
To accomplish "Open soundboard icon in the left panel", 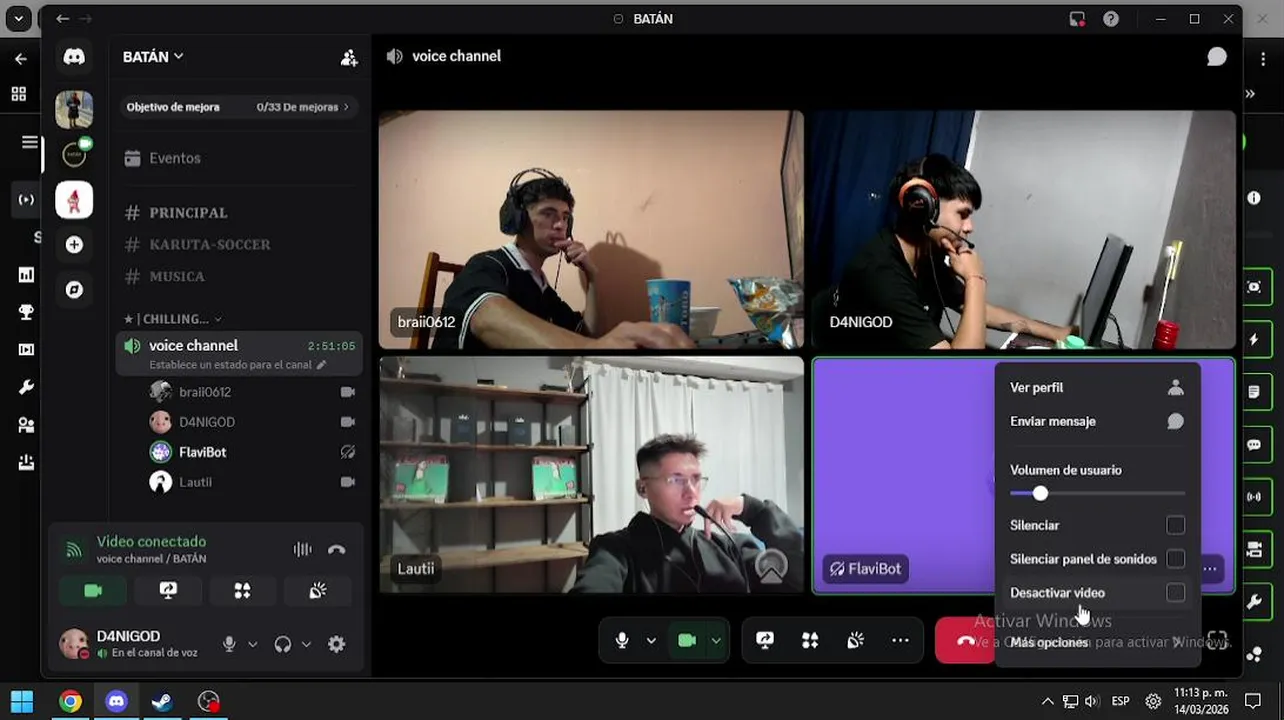I will pos(318,591).
